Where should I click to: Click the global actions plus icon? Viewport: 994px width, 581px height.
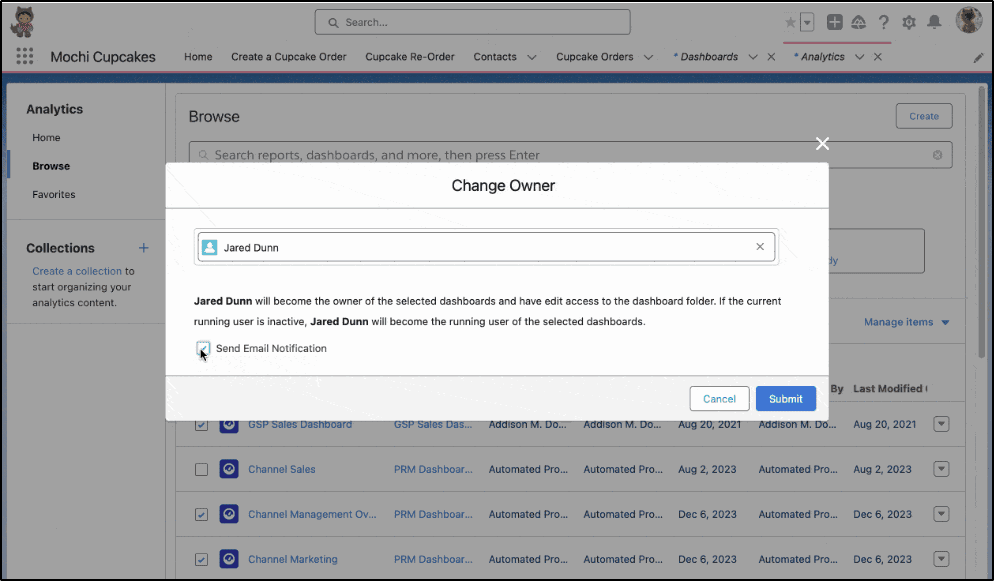[x=834, y=22]
